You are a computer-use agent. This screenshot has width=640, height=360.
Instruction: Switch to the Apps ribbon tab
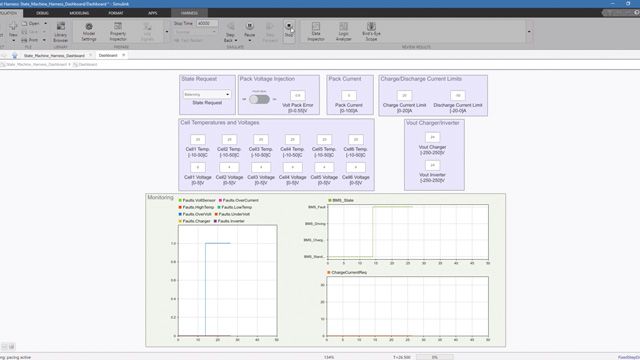tap(153, 13)
